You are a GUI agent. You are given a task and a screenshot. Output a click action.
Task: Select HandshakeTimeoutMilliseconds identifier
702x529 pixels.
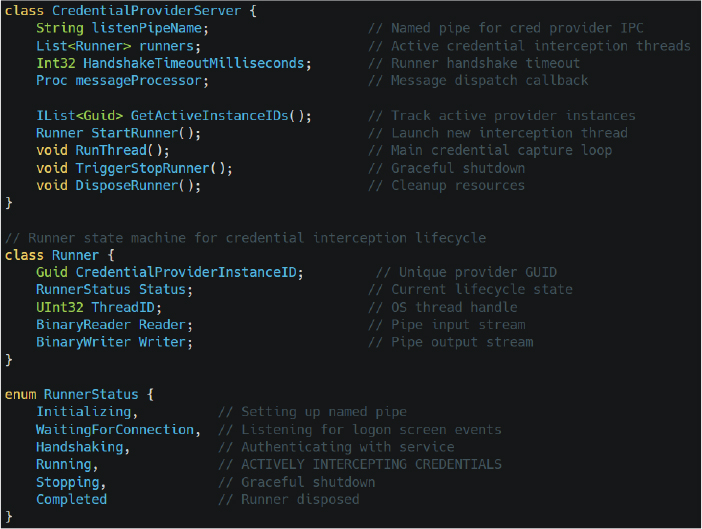[193, 63]
